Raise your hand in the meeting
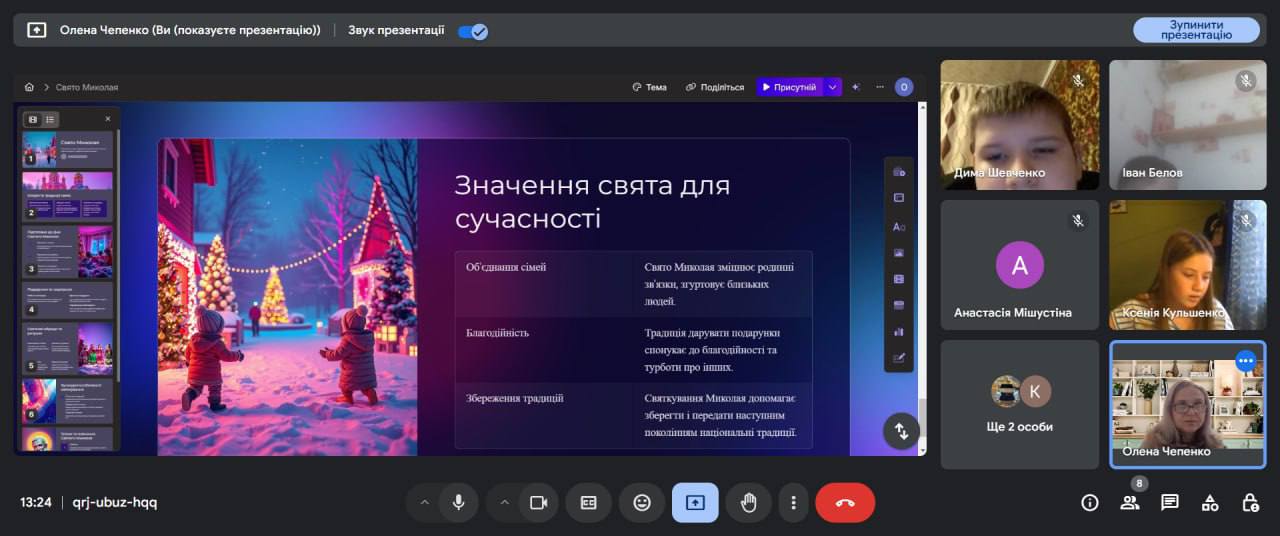 748,503
